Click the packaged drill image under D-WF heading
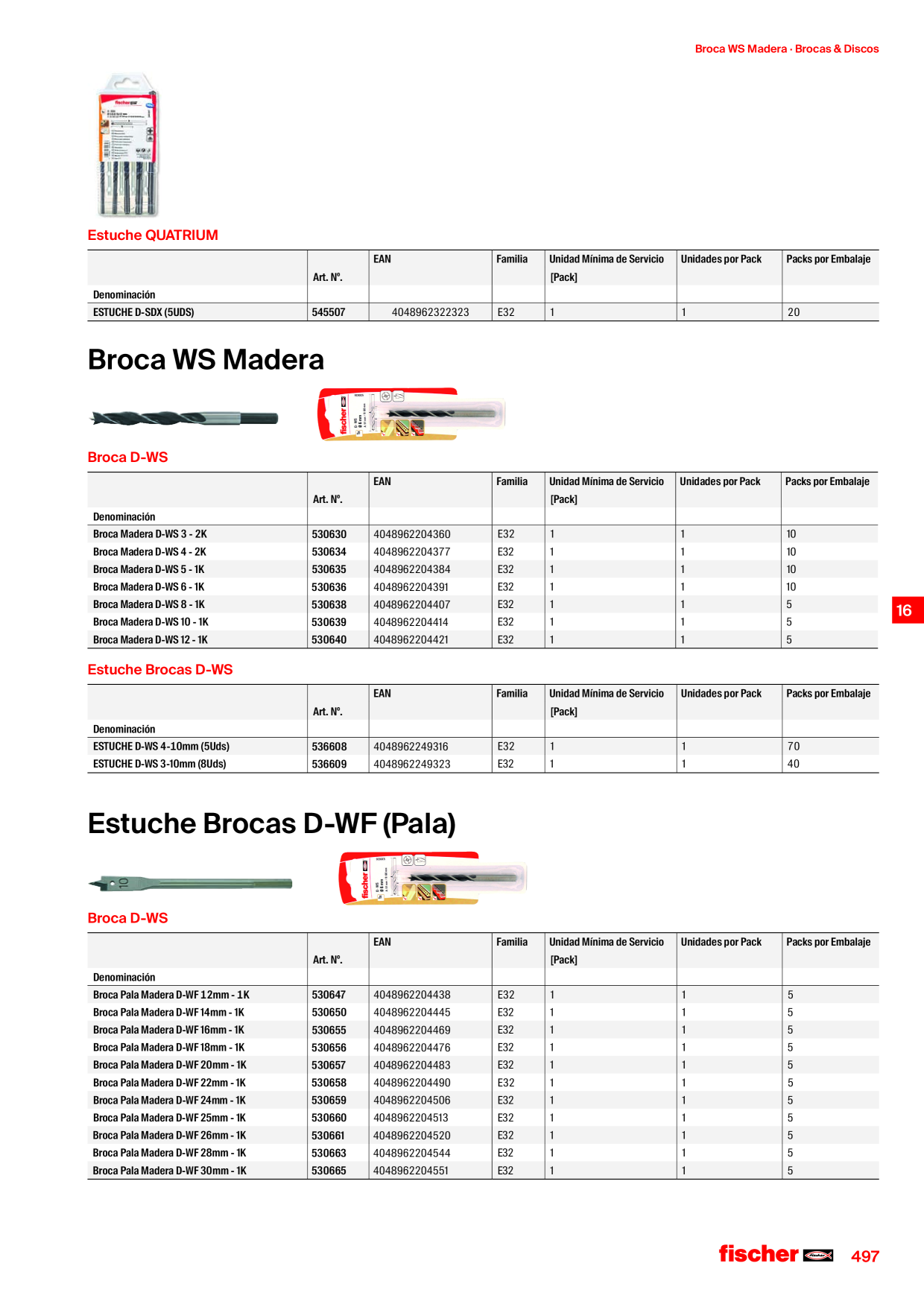924x1307 pixels. 433,879
